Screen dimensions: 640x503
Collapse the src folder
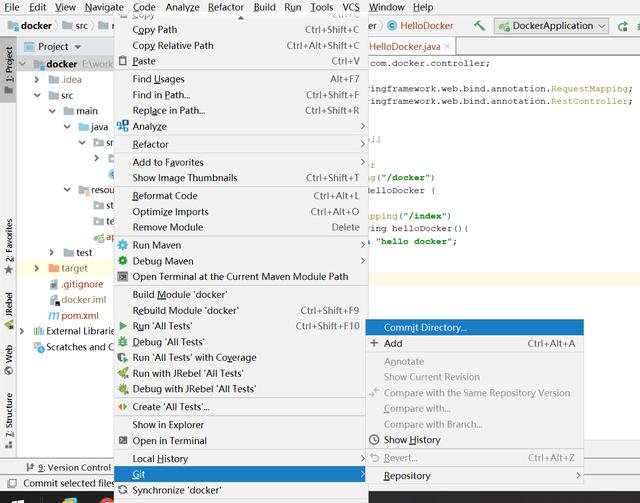point(37,96)
